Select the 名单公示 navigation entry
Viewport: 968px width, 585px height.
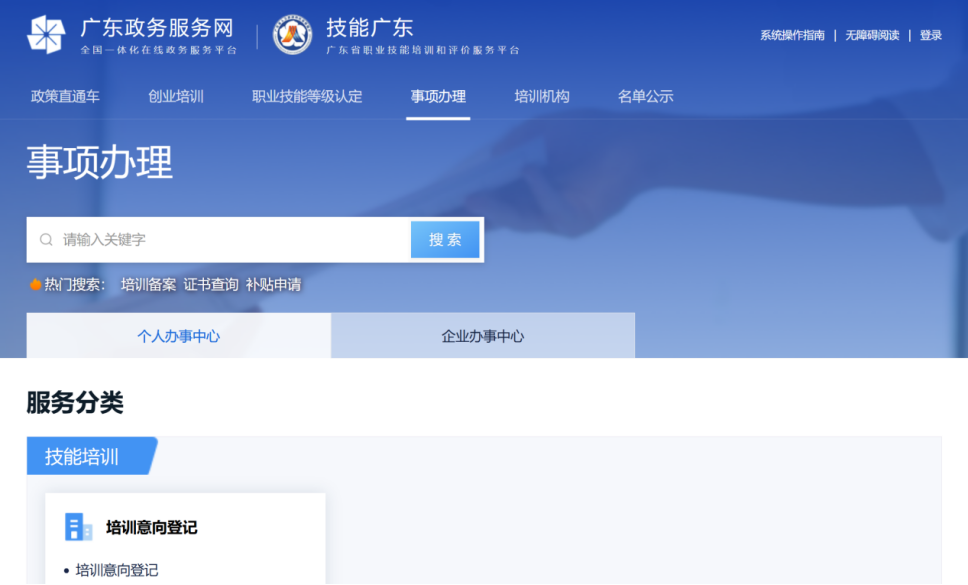coord(645,97)
